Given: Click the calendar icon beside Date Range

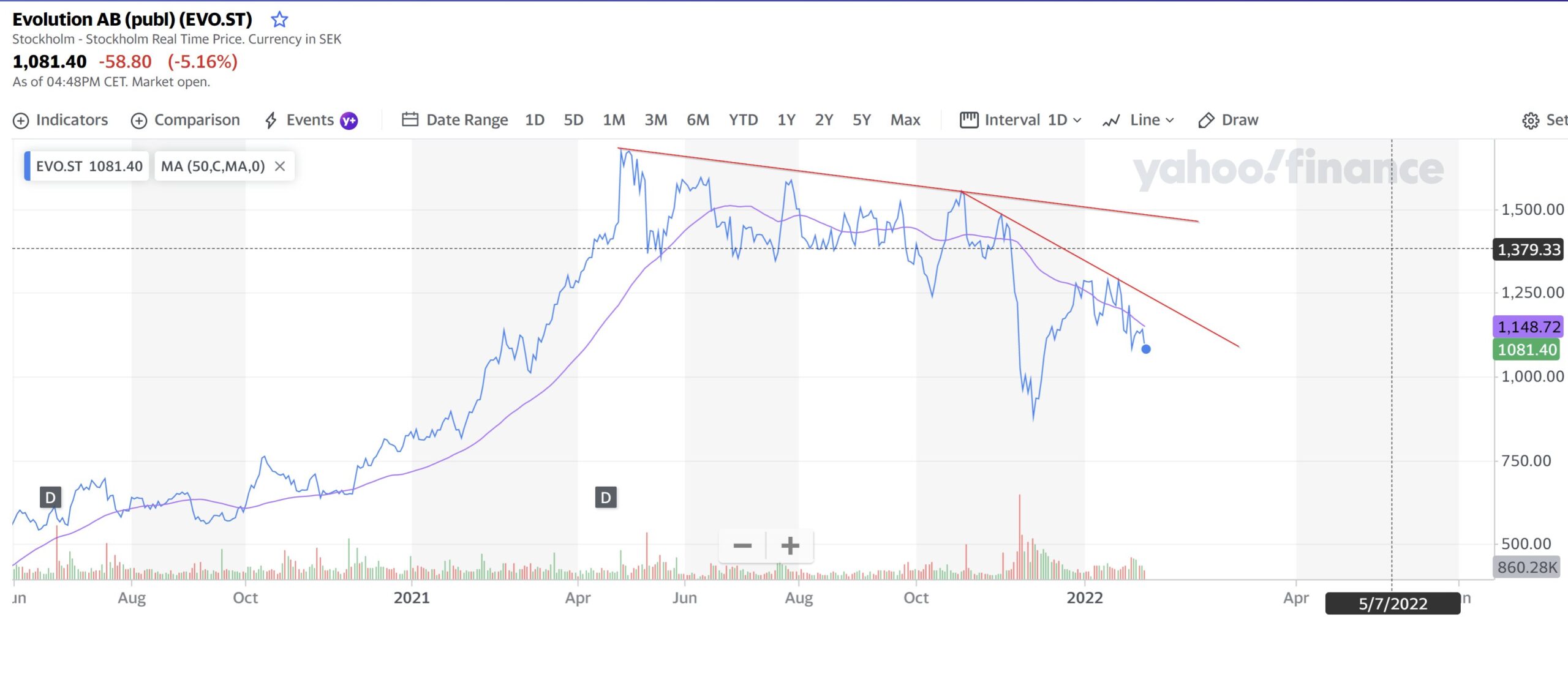Looking at the screenshot, I should coord(410,119).
